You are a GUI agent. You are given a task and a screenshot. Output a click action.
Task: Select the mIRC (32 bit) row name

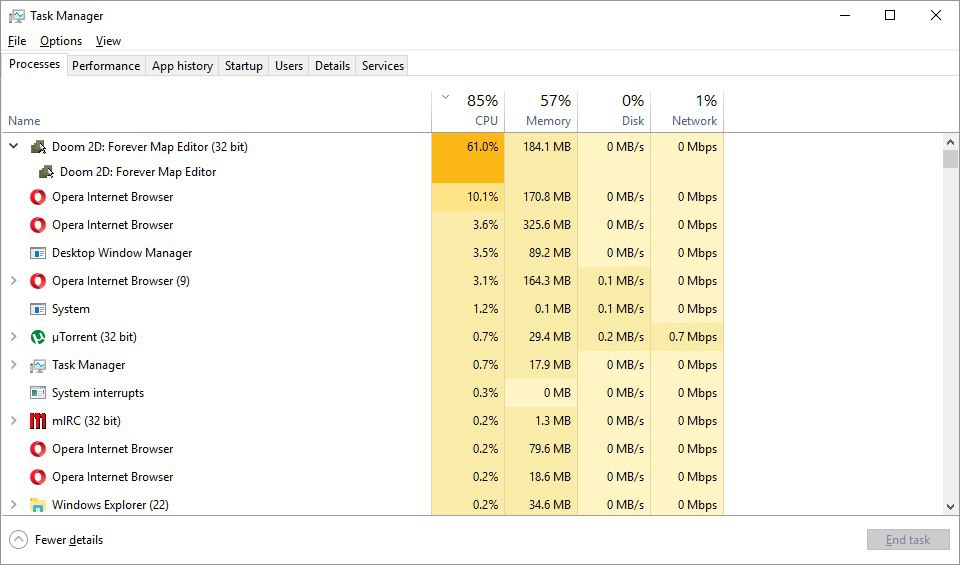(86, 421)
